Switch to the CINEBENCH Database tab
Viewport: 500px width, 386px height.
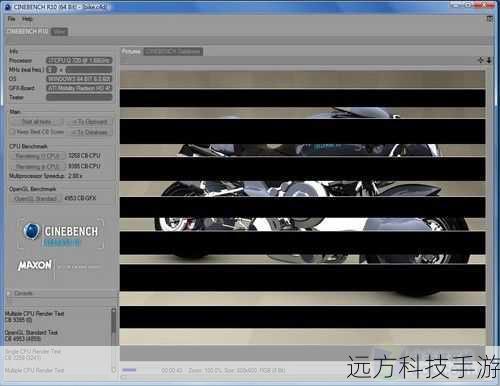(173, 52)
